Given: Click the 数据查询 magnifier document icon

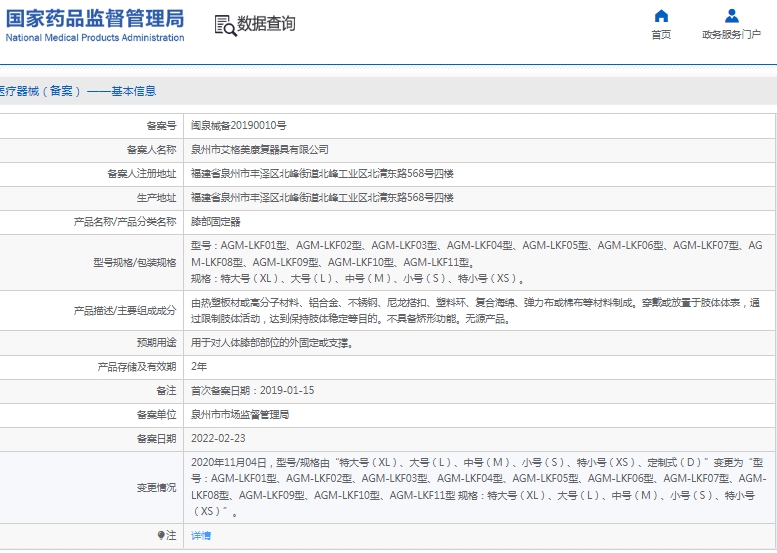Looking at the screenshot, I should 225,25.
